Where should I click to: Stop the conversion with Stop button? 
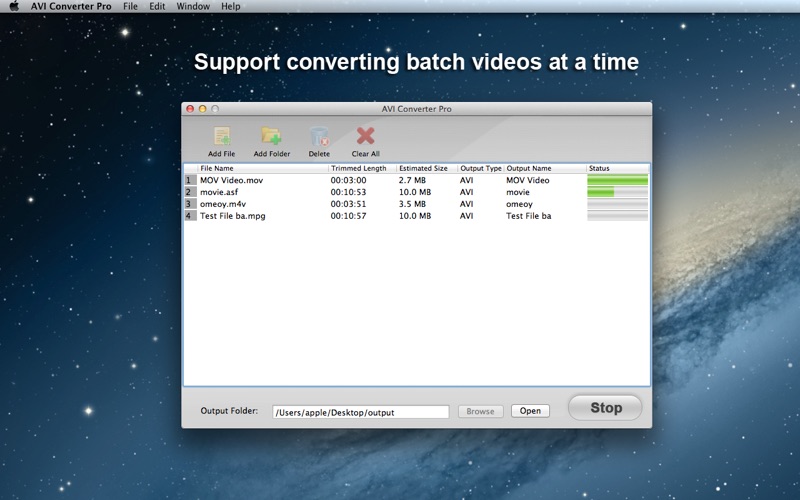[x=606, y=408]
